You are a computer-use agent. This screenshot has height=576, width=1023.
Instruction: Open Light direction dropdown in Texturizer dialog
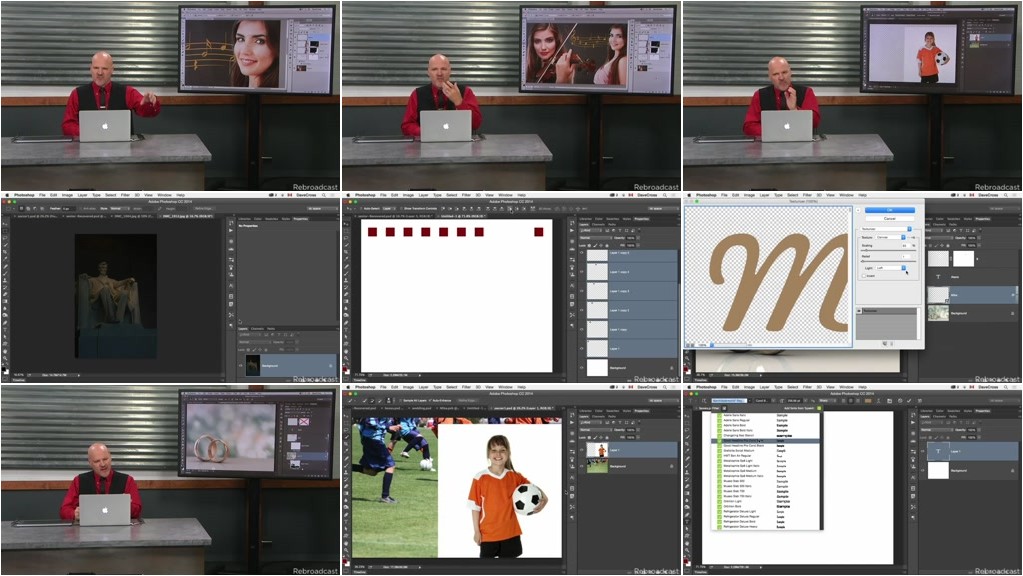click(x=891, y=267)
